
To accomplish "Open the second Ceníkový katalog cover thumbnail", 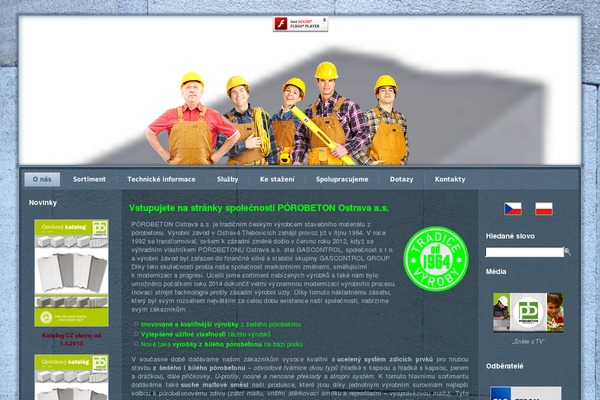I will click(72, 377).
